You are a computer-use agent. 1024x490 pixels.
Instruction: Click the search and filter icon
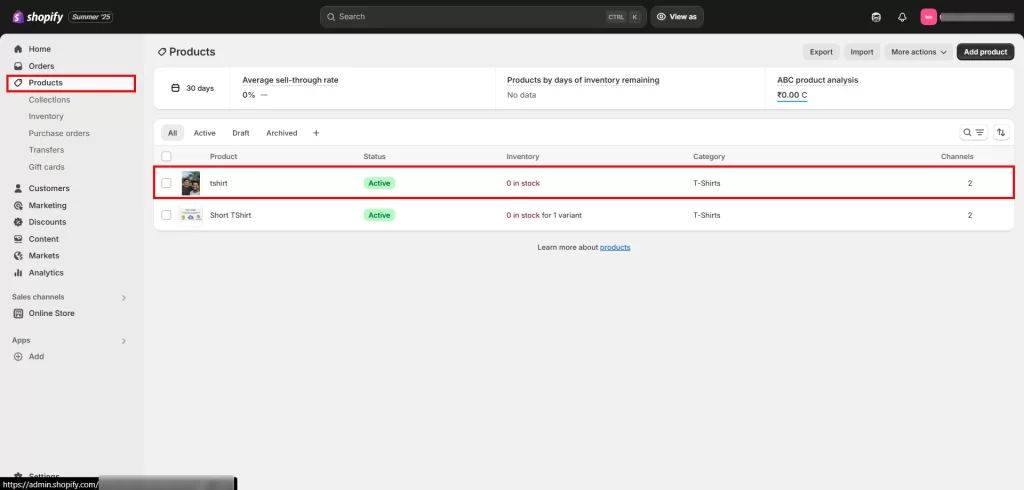pos(973,132)
